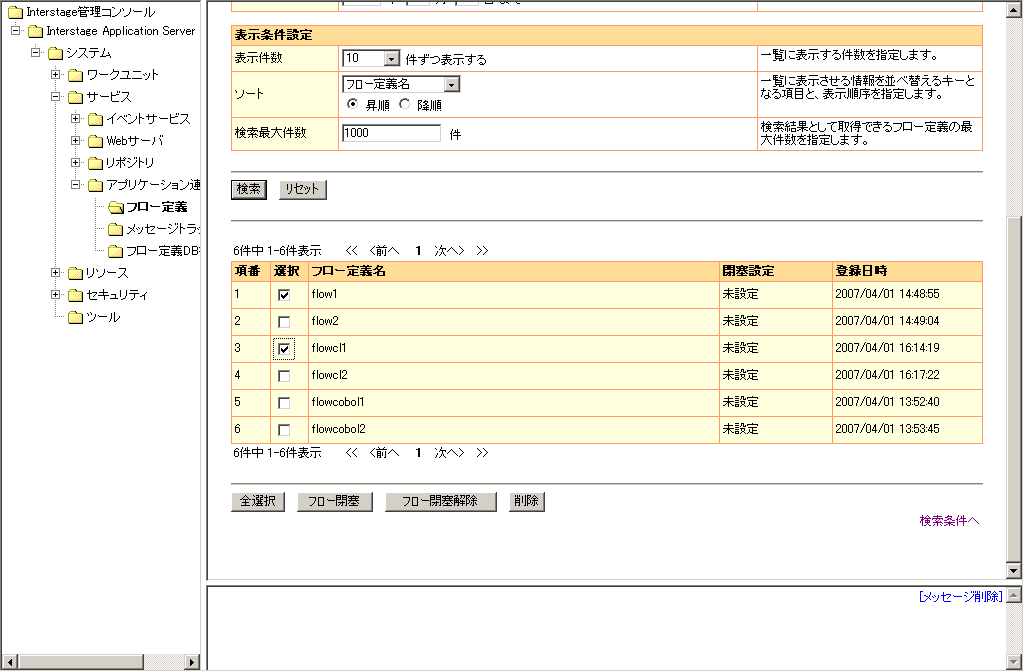Screen dimensions: 1024x671
Task: Click << in the pagination below the table
Action: (352, 453)
